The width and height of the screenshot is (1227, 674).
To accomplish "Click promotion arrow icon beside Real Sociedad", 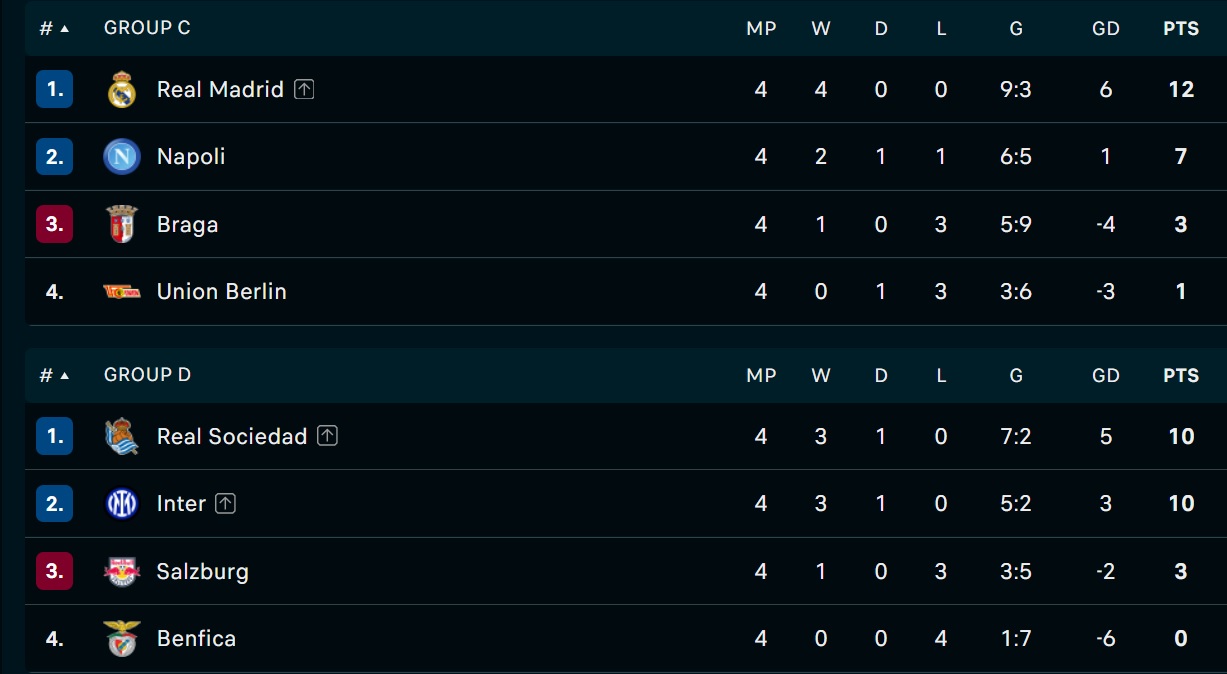I will (328, 436).
